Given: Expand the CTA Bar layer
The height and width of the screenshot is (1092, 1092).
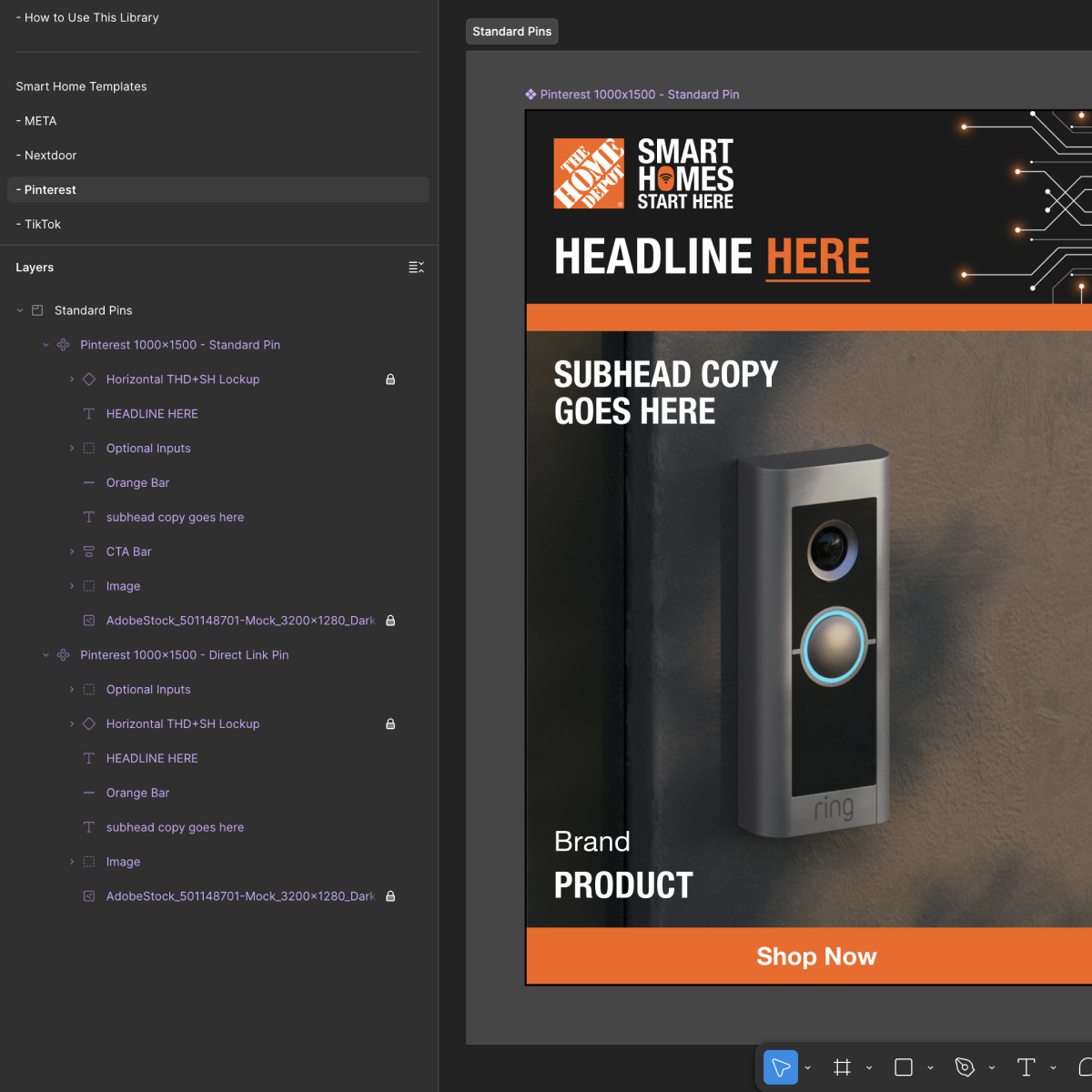Looking at the screenshot, I should [72, 551].
